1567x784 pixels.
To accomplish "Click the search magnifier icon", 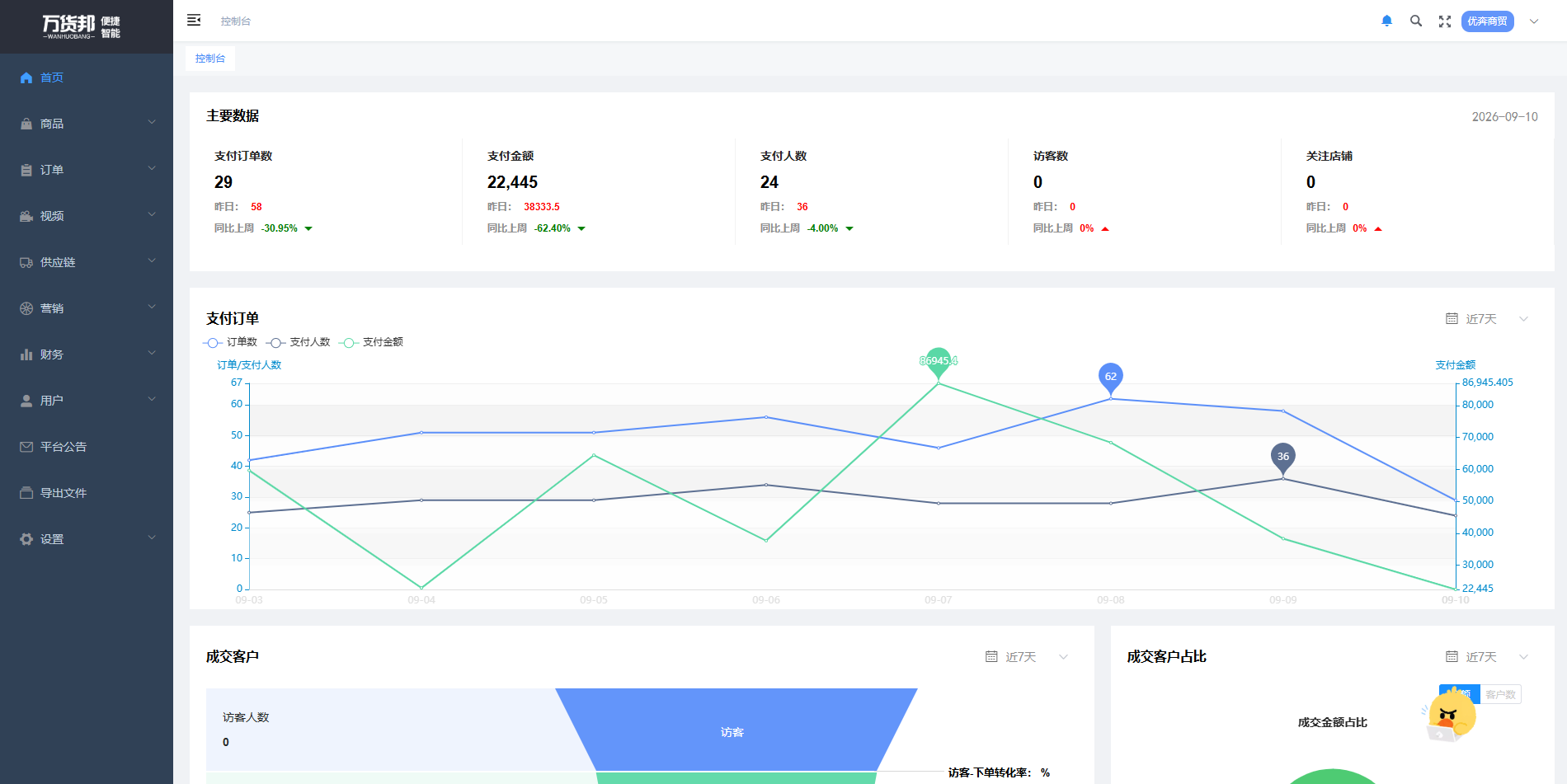I will point(1416,21).
